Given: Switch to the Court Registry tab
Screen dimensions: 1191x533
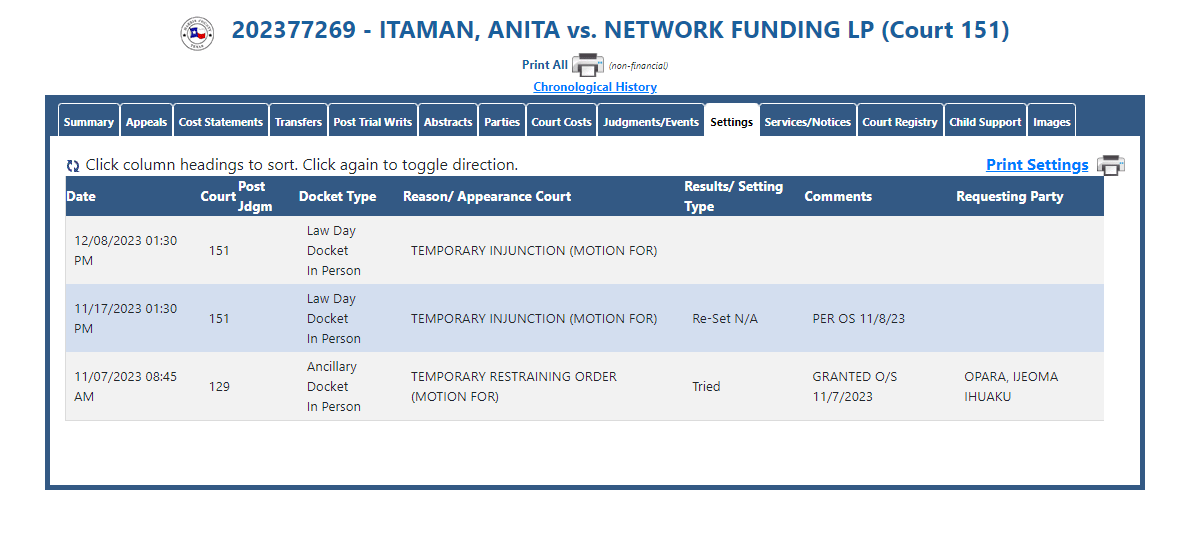Looking at the screenshot, I should [x=900, y=121].
